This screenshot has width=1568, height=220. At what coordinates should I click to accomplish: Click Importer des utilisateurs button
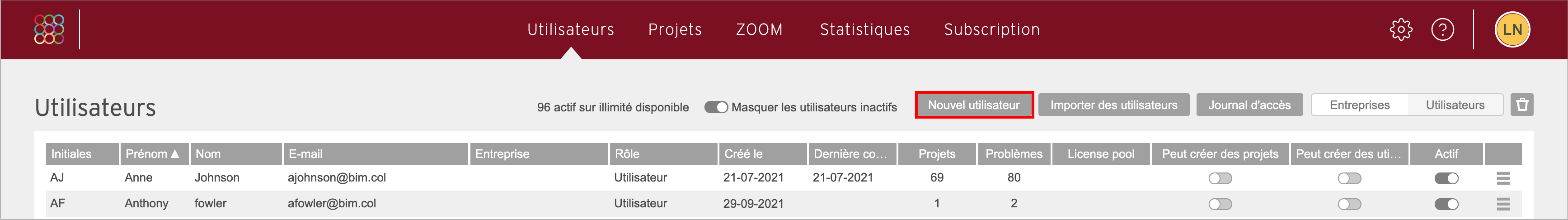pyautogui.click(x=1113, y=105)
